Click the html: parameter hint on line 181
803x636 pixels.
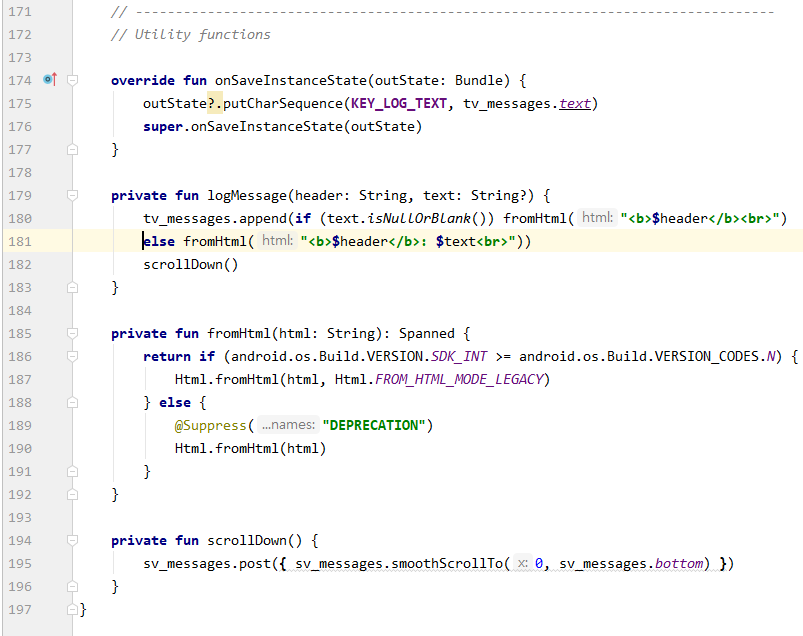point(277,241)
